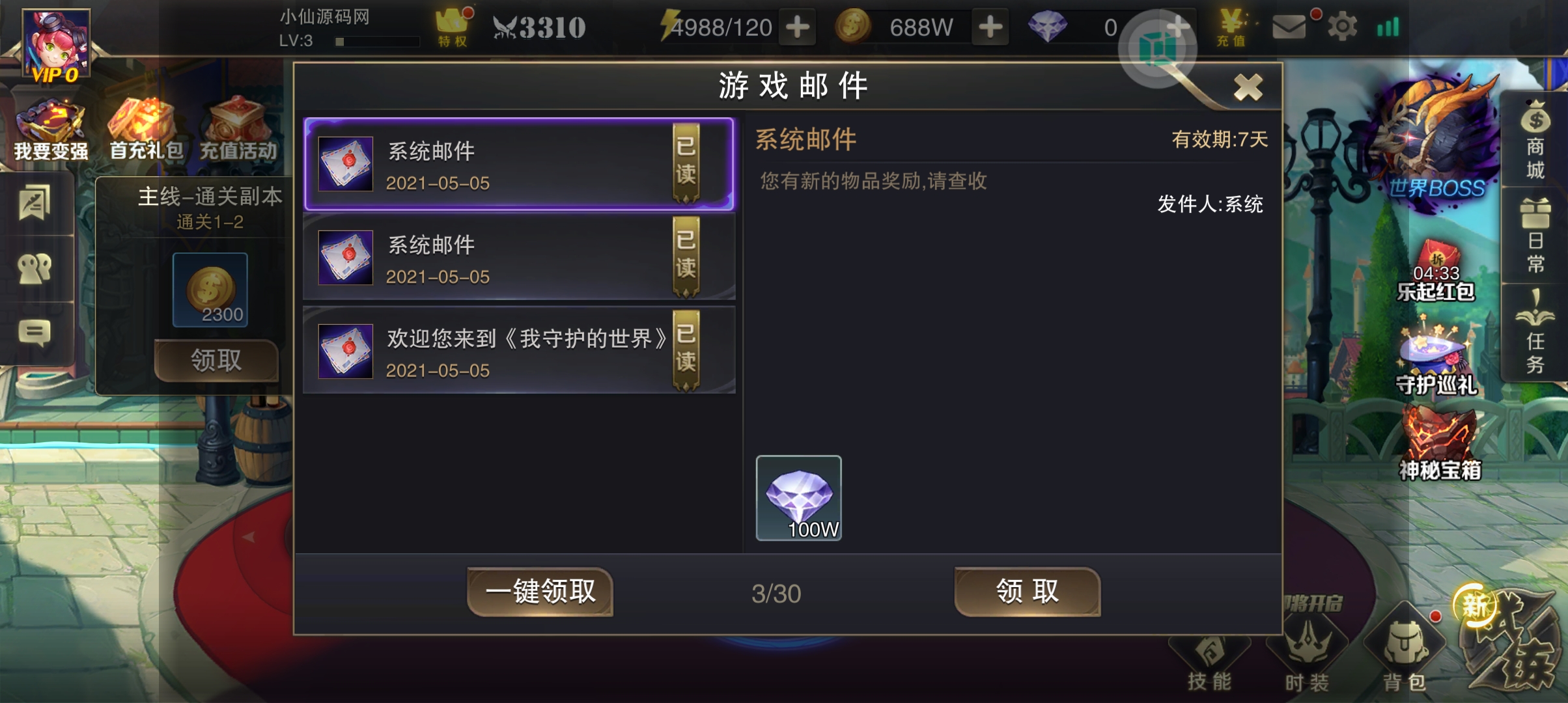Select the first 系统邮件 mail entry
The image size is (1568, 703).
point(519,164)
